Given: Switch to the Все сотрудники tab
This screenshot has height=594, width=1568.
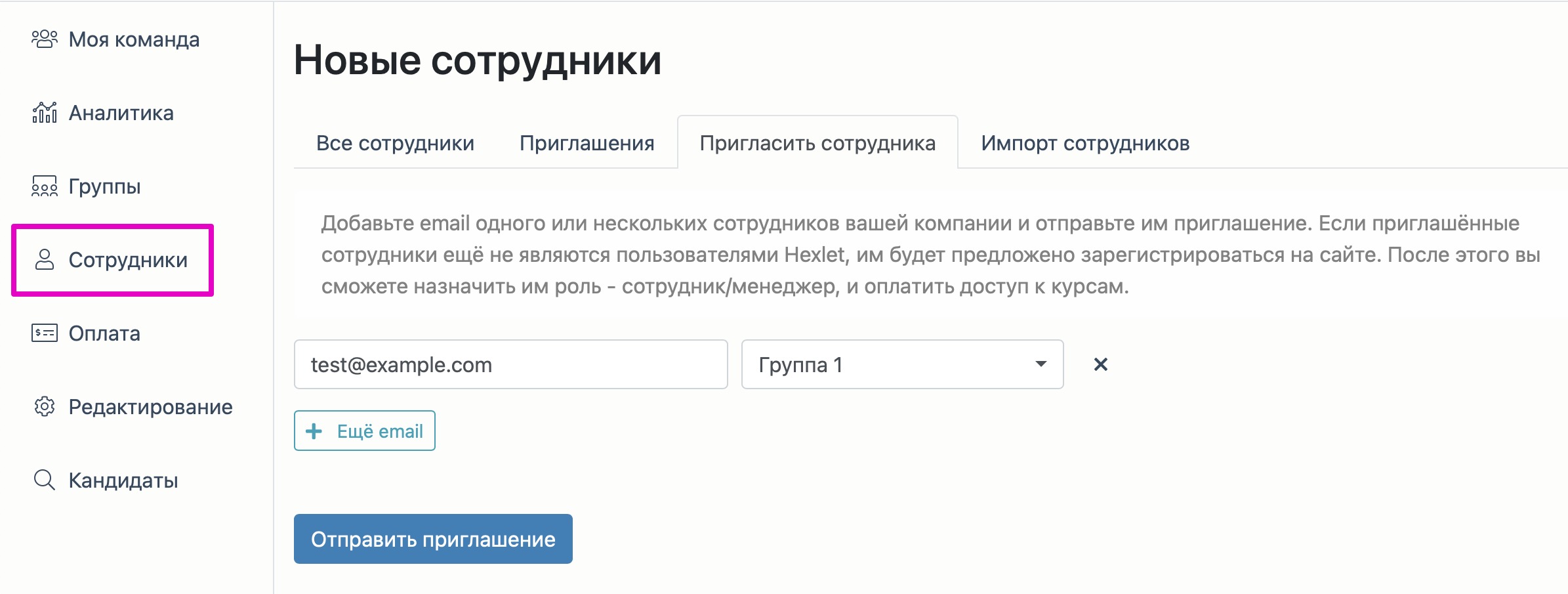Looking at the screenshot, I should click(395, 143).
